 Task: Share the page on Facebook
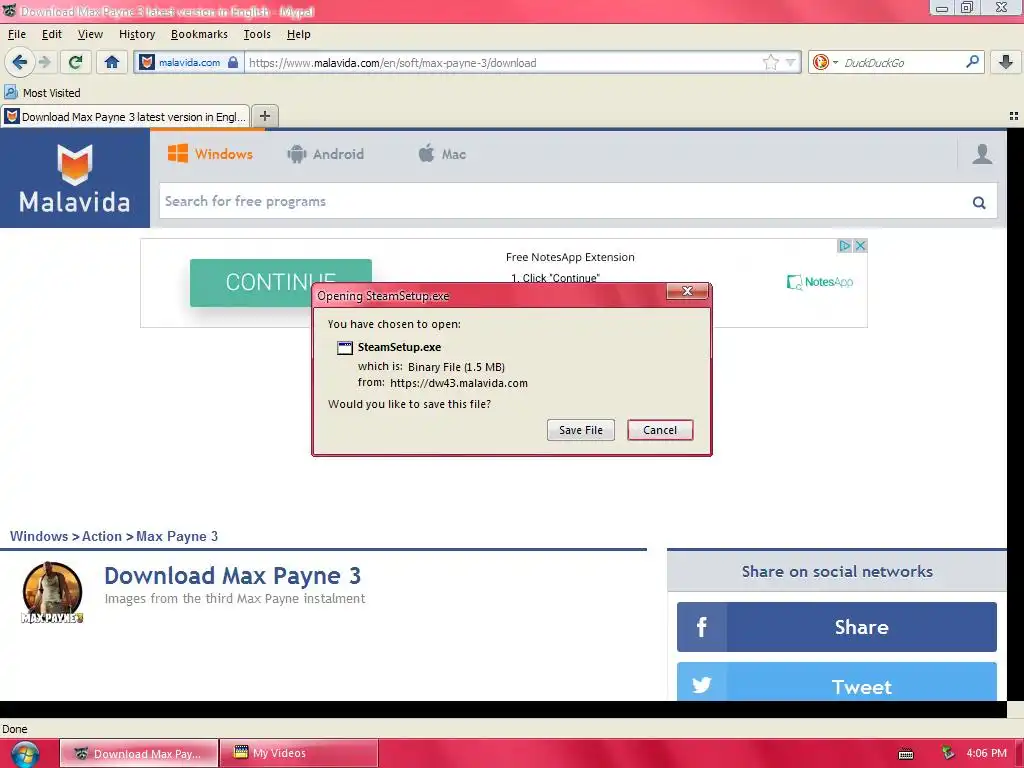[837, 627]
